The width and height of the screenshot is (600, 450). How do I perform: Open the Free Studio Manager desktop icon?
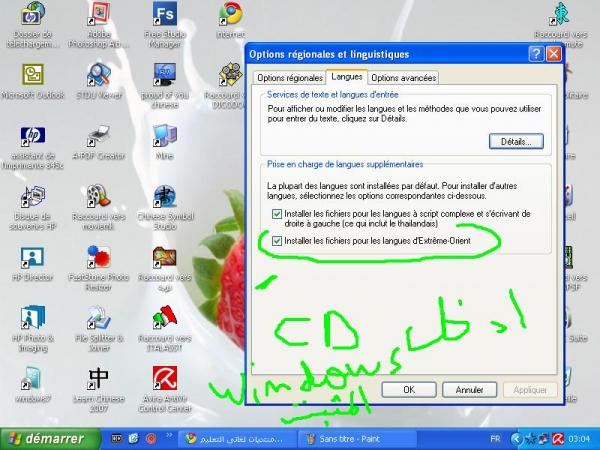pyautogui.click(x=164, y=15)
